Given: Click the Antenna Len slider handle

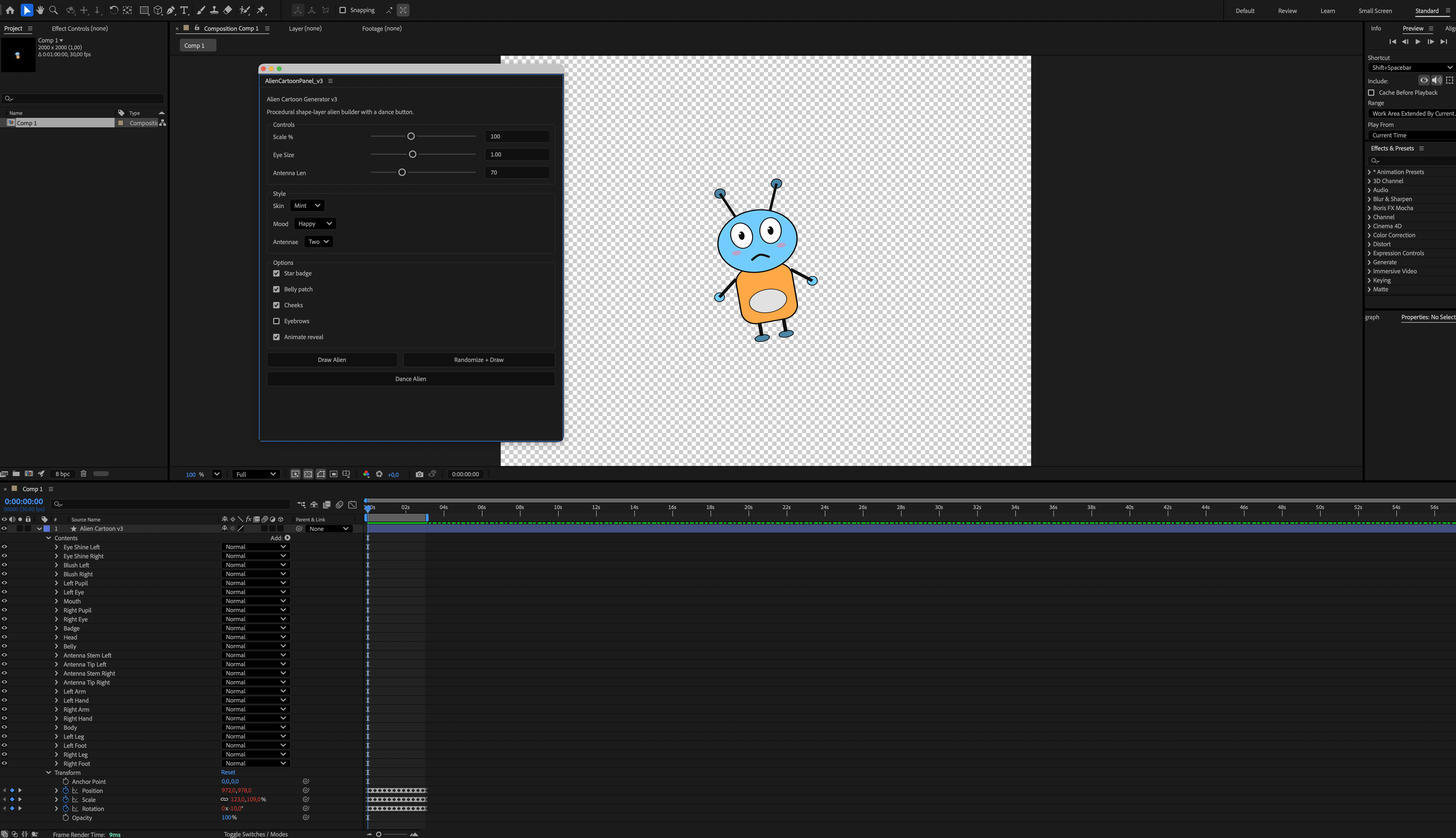Looking at the screenshot, I should [x=402, y=172].
